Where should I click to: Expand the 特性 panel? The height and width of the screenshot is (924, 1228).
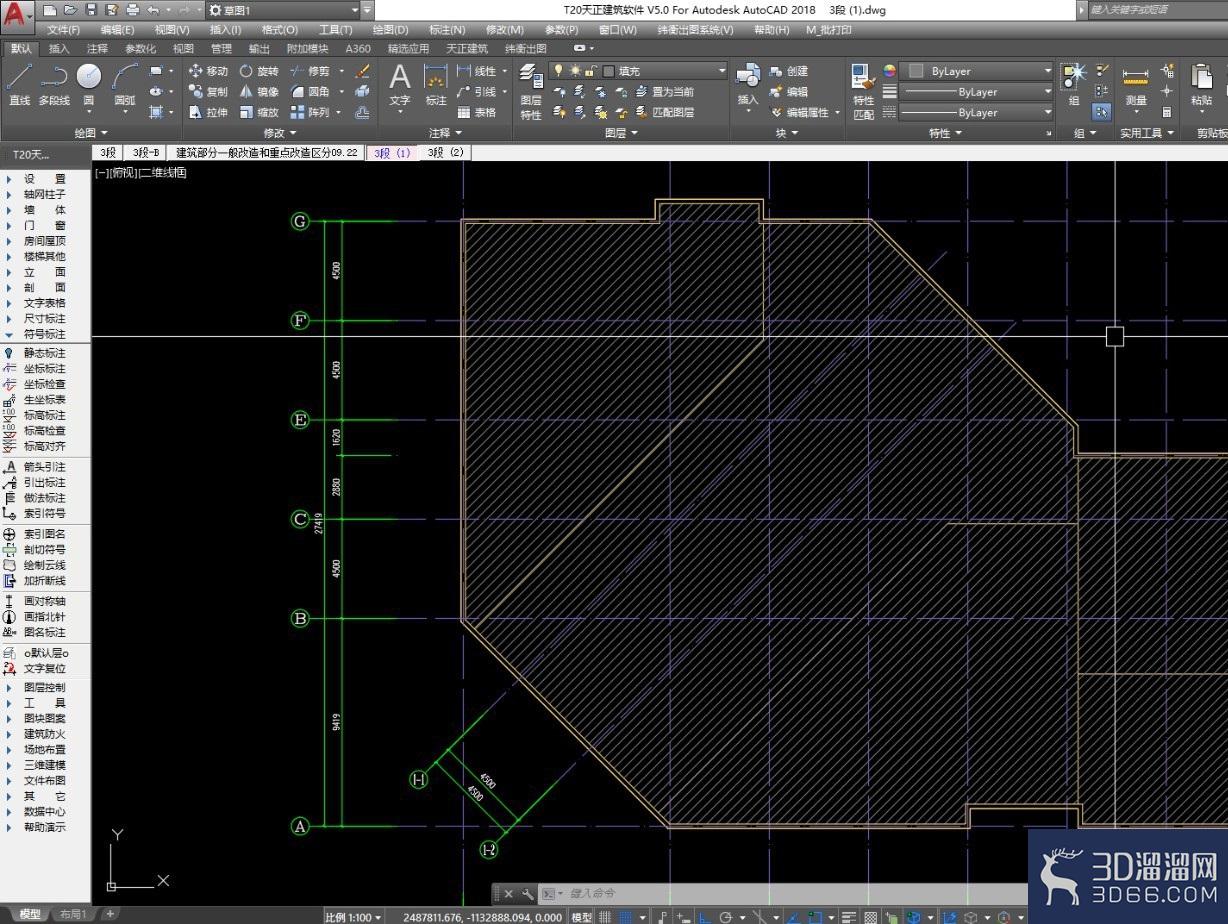click(x=945, y=133)
